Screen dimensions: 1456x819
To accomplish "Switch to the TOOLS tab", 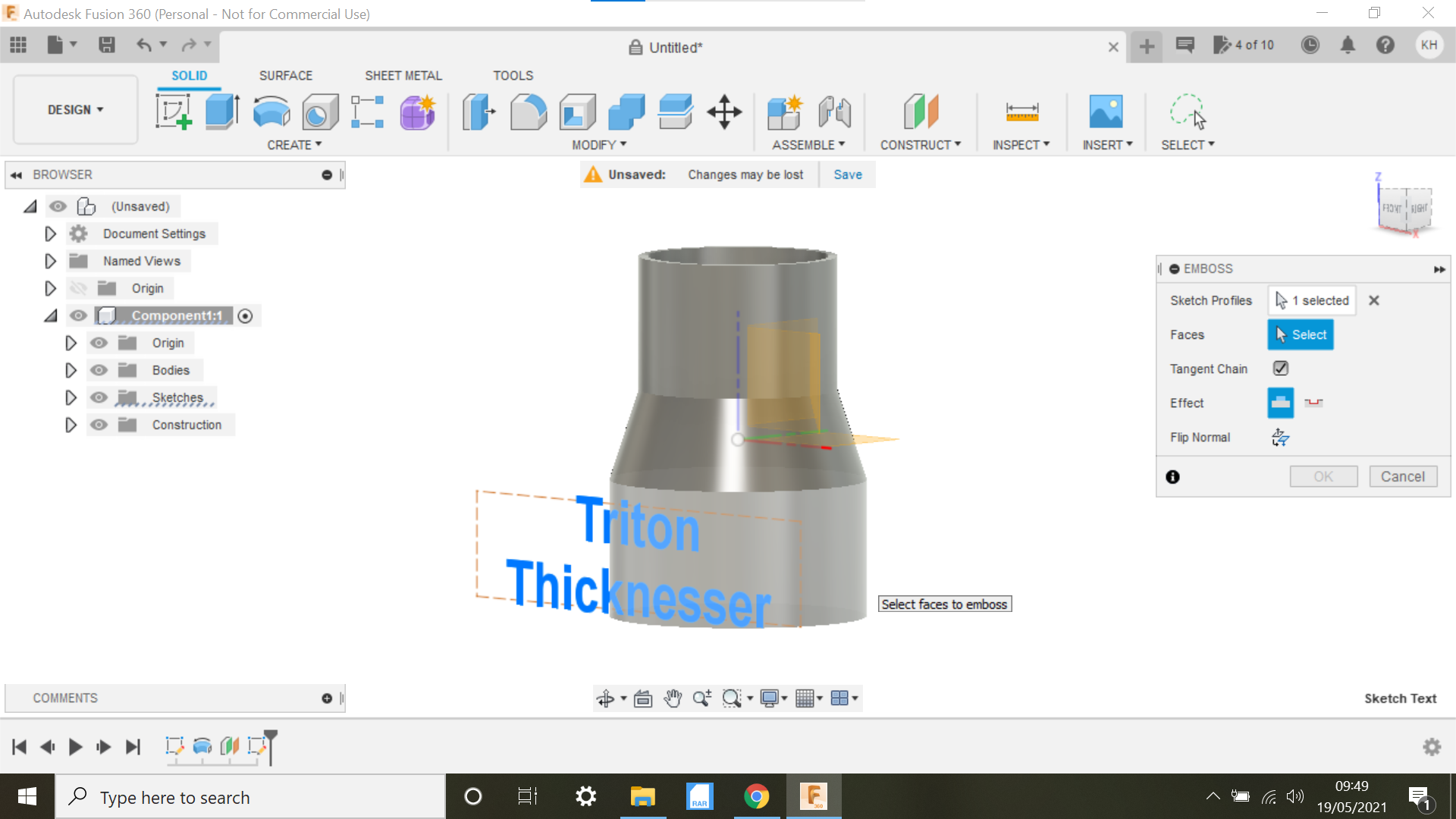I will pos(513,76).
